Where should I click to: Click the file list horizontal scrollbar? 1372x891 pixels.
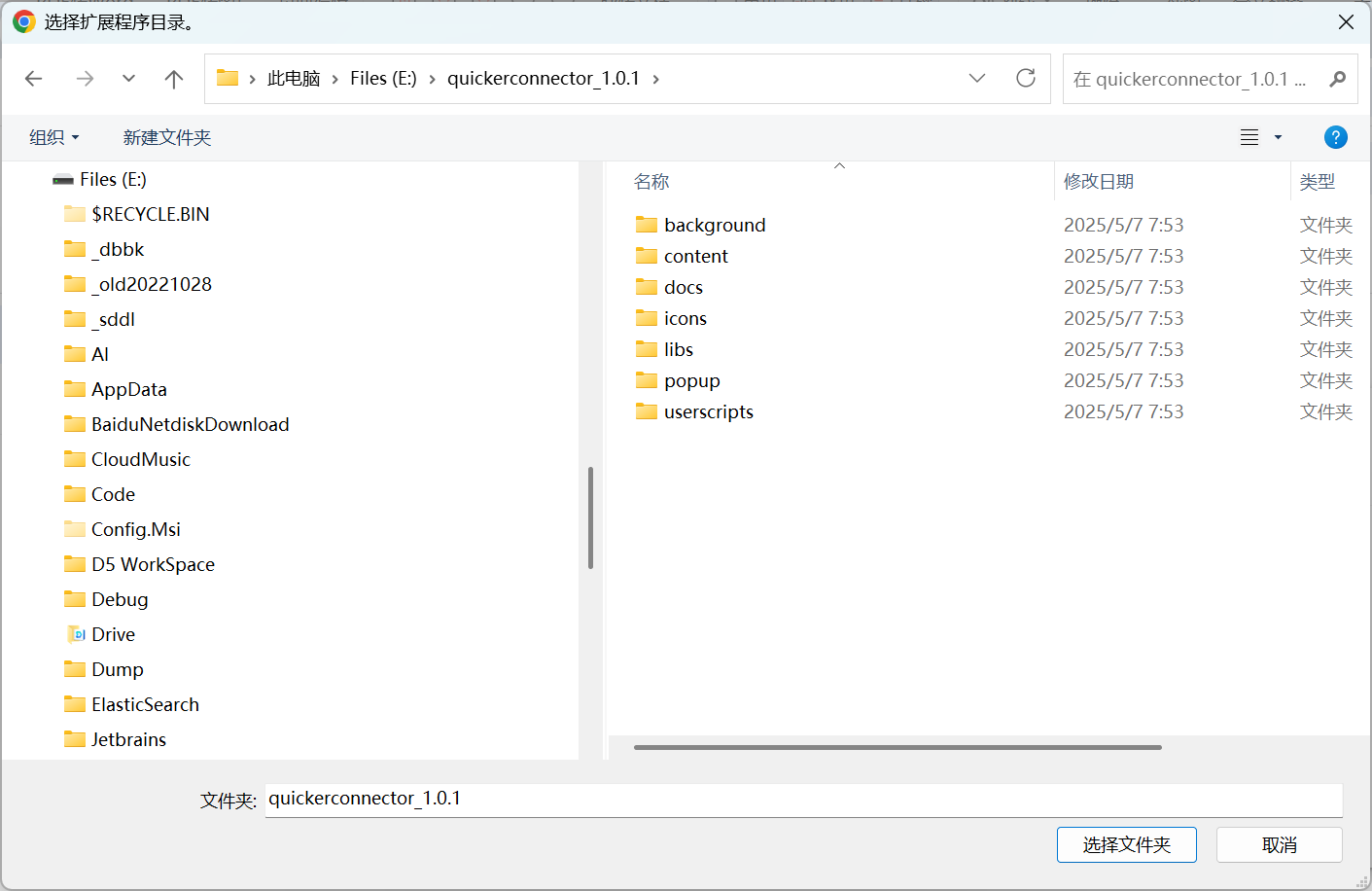point(897,747)
